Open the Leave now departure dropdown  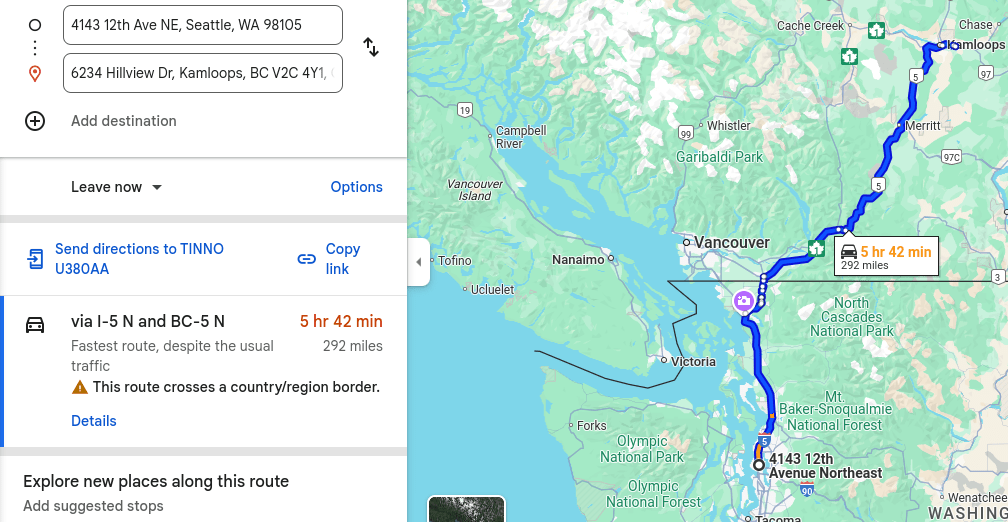coord(116,187)
